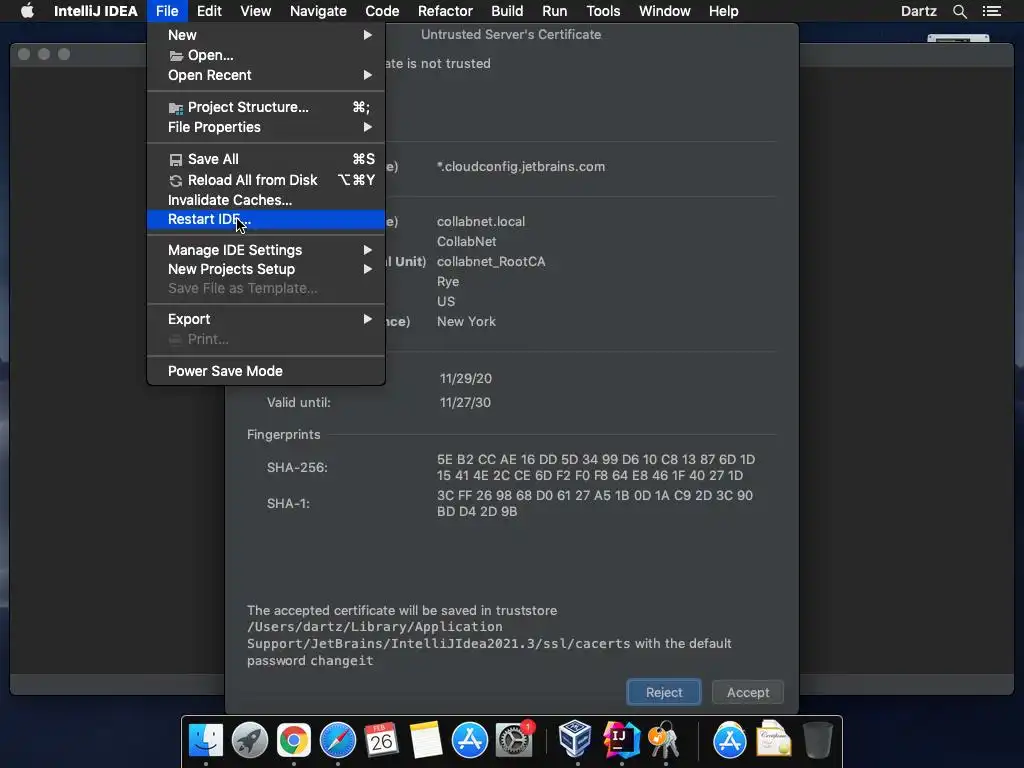Expand the File Properties submenu arrow
The height and width of the screenshot is (768, 1024).
pos(368,127)
